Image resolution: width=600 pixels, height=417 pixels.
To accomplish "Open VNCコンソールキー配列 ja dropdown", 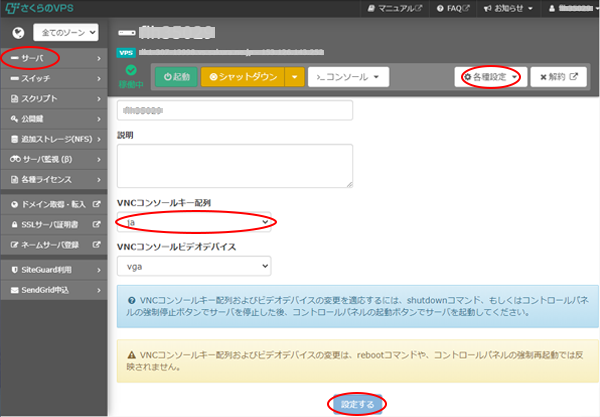I will (194, 222).
